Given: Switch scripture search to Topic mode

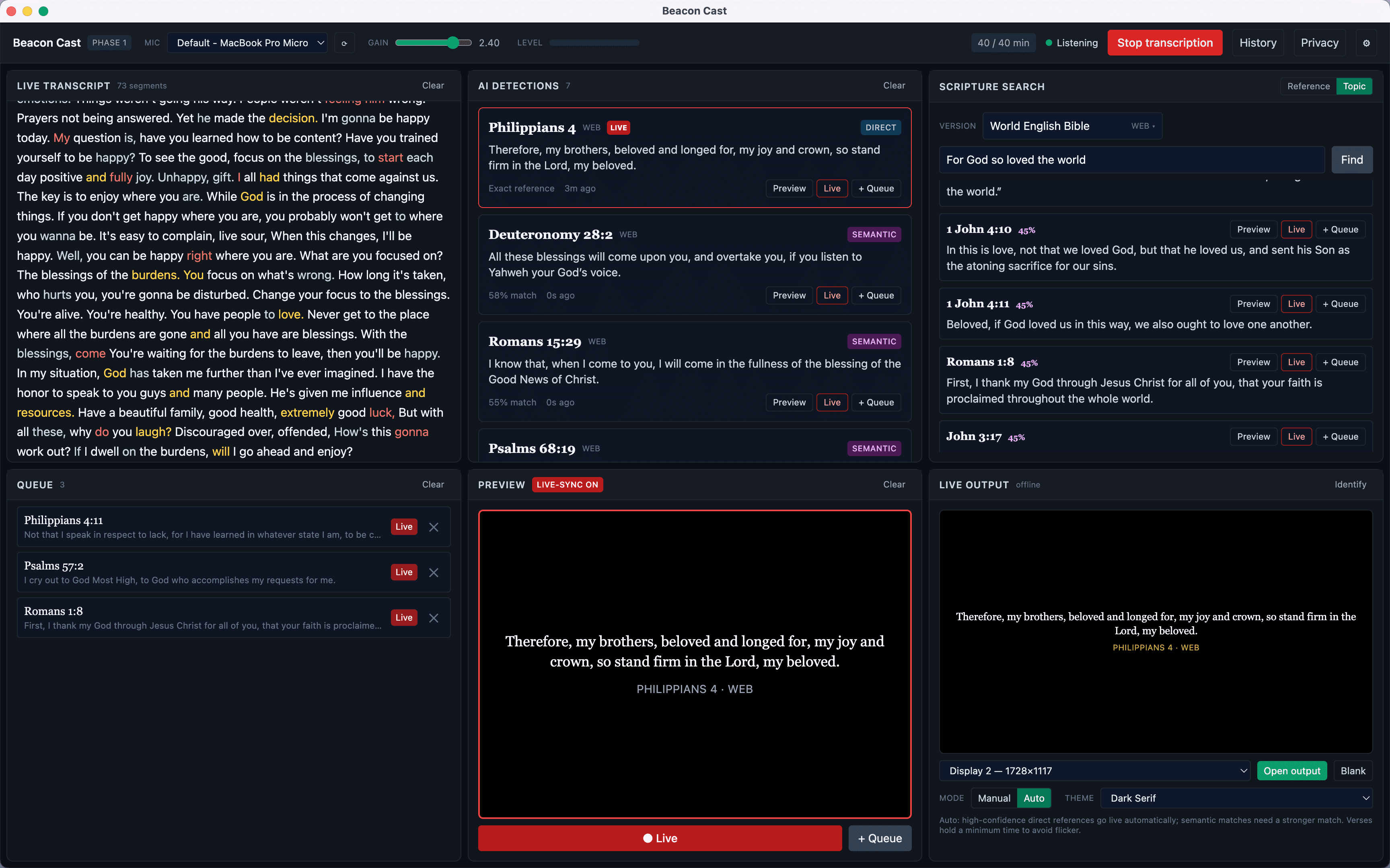Looking at the screenshot, I should 1354,86.
